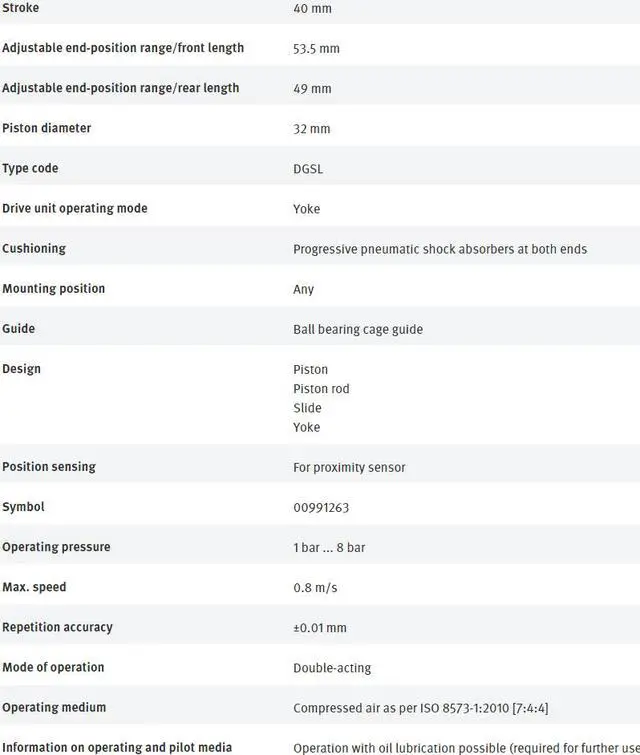Select the For proximity sensor value
Image resolution: width=640 pixels, height=755 pixels.
tap(349, 467)
